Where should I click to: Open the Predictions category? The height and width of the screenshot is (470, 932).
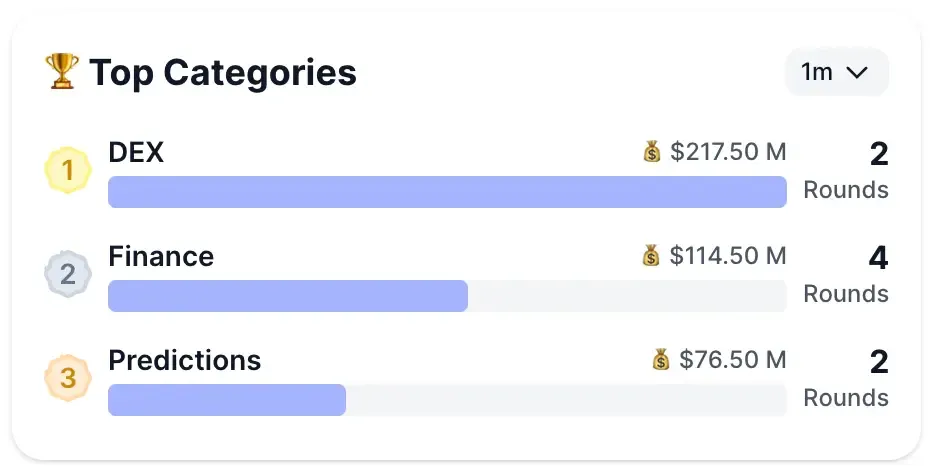(184, 360)
